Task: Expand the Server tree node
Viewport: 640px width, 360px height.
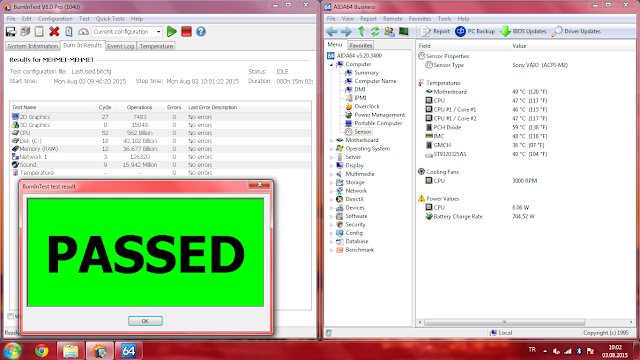Action: coord(331,157)
